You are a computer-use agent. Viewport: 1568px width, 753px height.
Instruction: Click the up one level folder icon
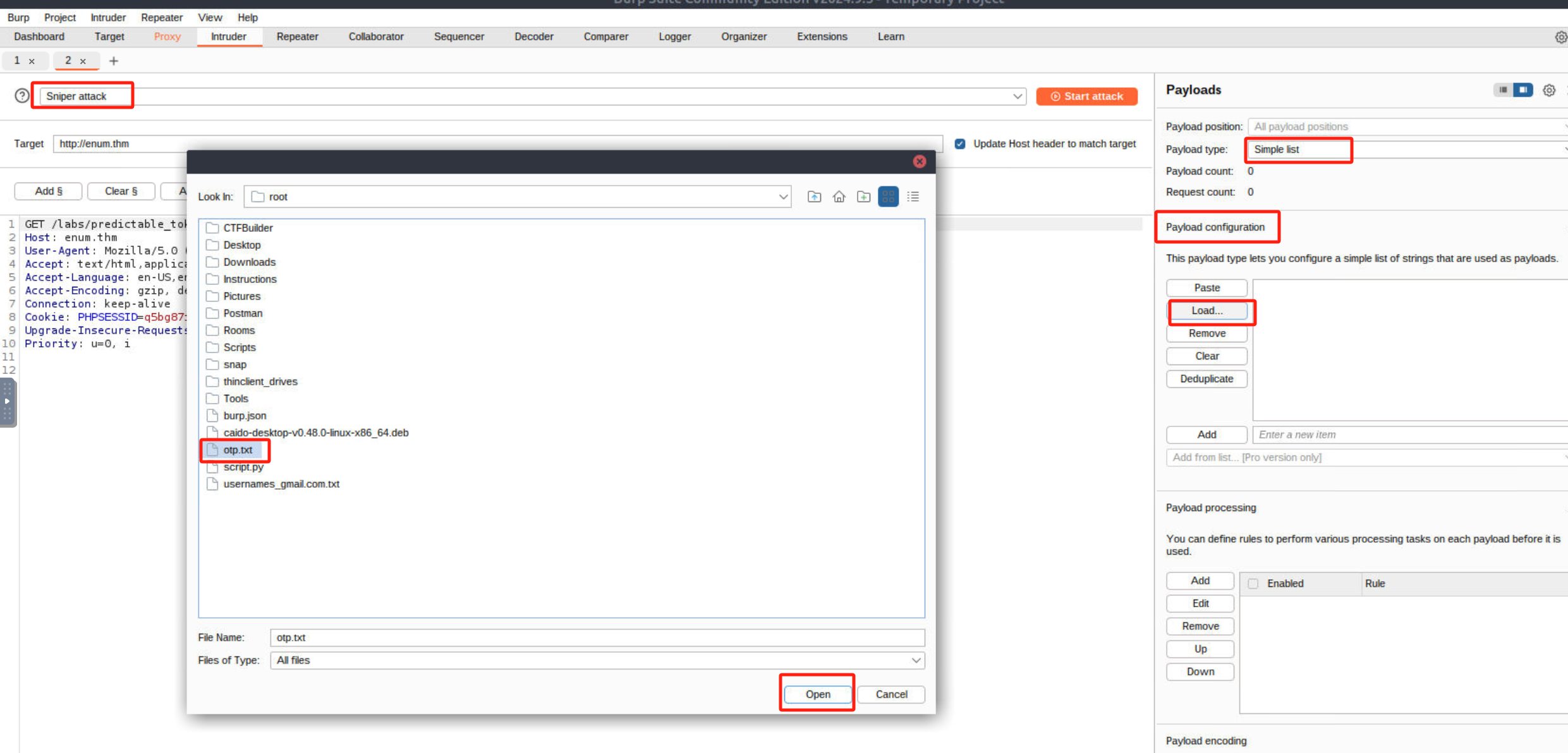tap(814, 196)
